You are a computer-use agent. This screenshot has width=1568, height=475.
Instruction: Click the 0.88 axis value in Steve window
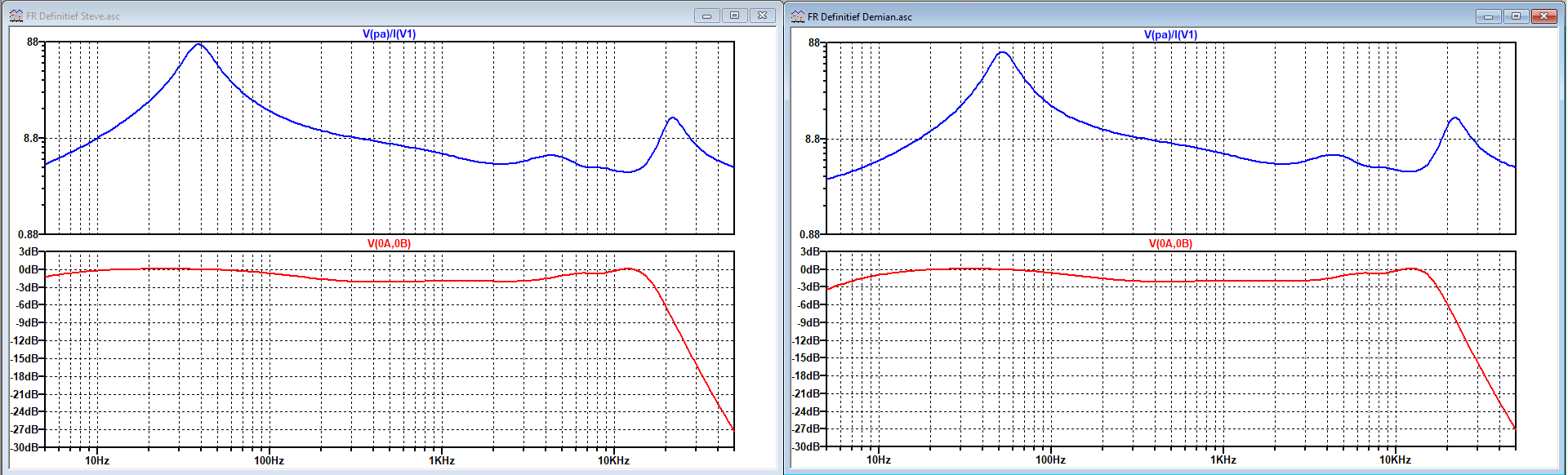point(29,234)
